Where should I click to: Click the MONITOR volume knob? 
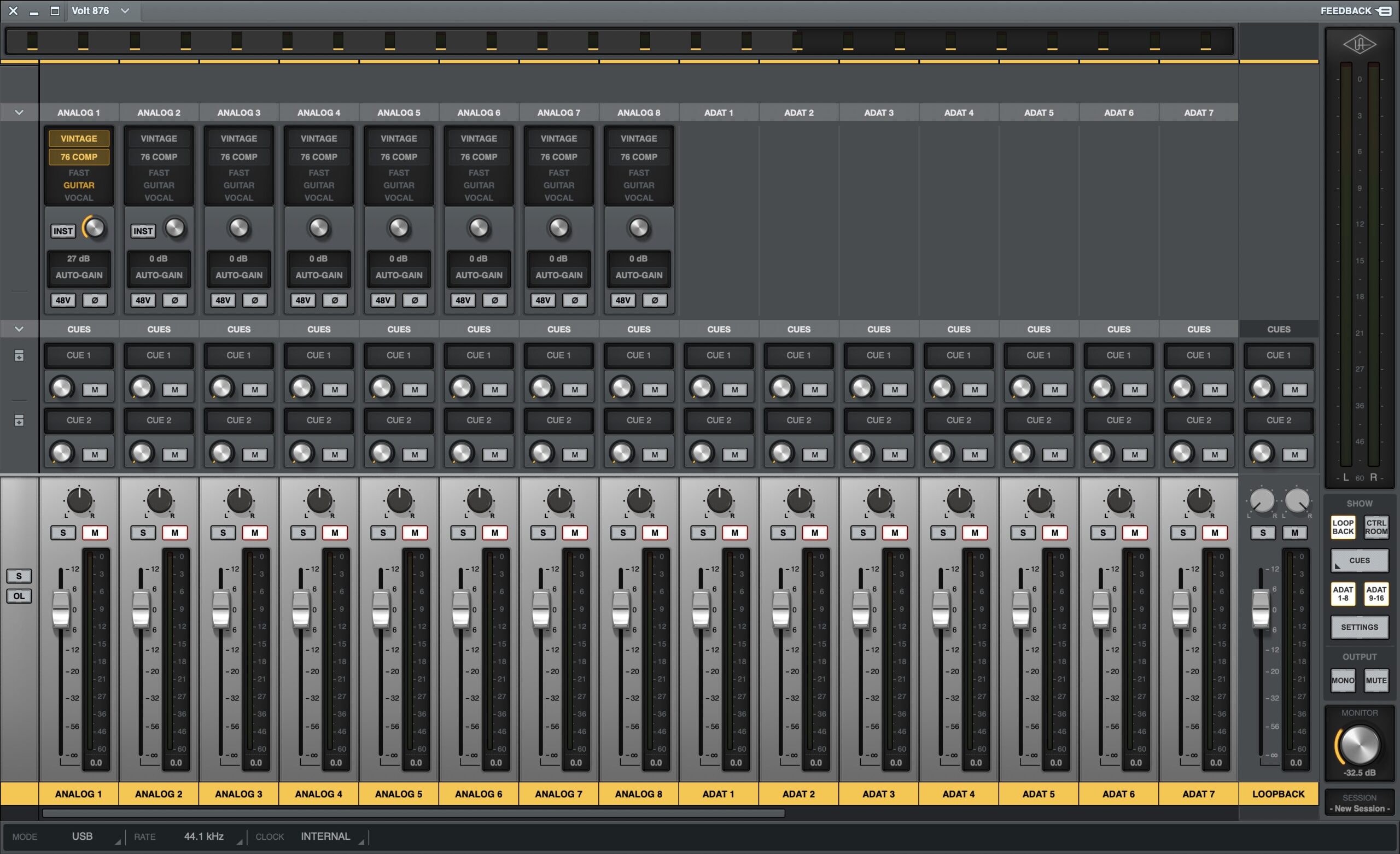point(1360,745)
